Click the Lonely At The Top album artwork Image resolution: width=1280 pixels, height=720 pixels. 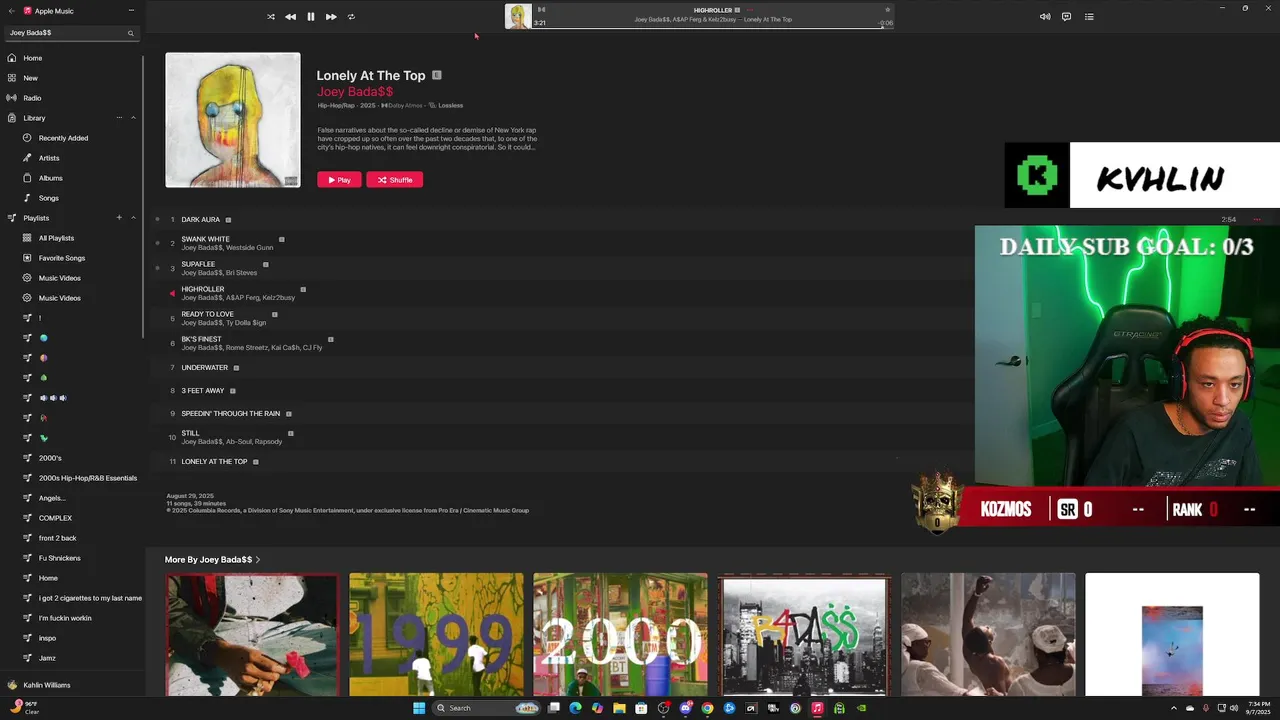pos(233,120)
